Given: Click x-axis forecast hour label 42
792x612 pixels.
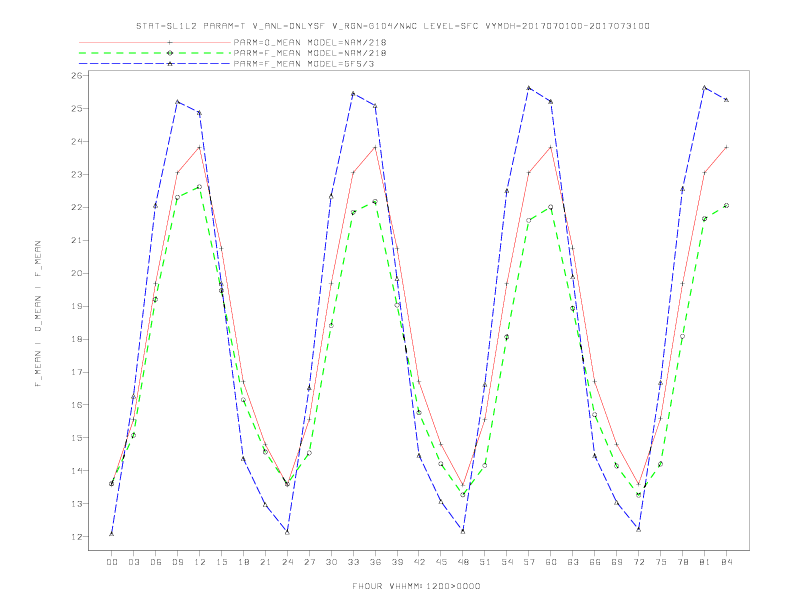Looking at the screenshot, I should (419, 562).
